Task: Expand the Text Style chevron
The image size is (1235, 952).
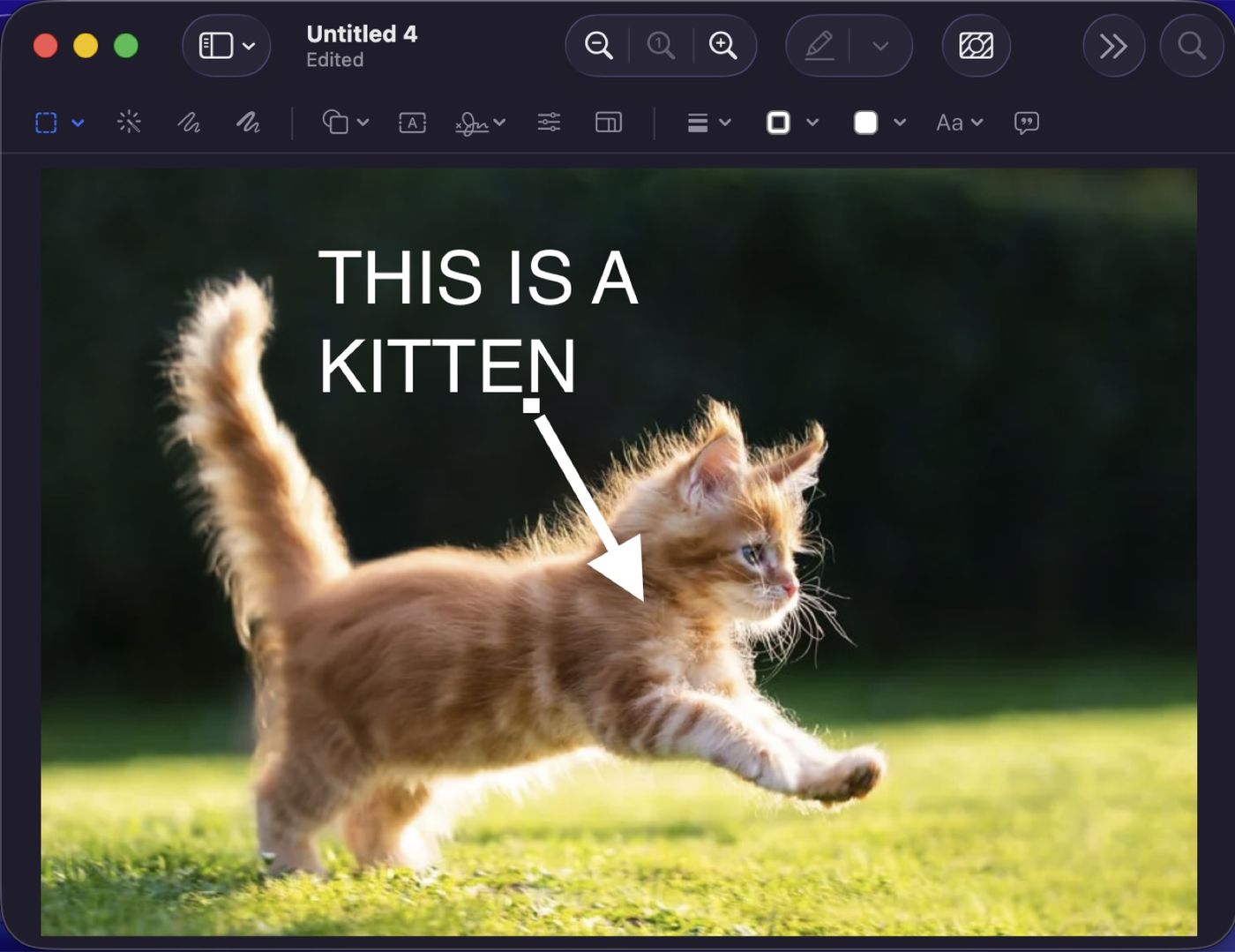Action: click(x=977, y=123)
